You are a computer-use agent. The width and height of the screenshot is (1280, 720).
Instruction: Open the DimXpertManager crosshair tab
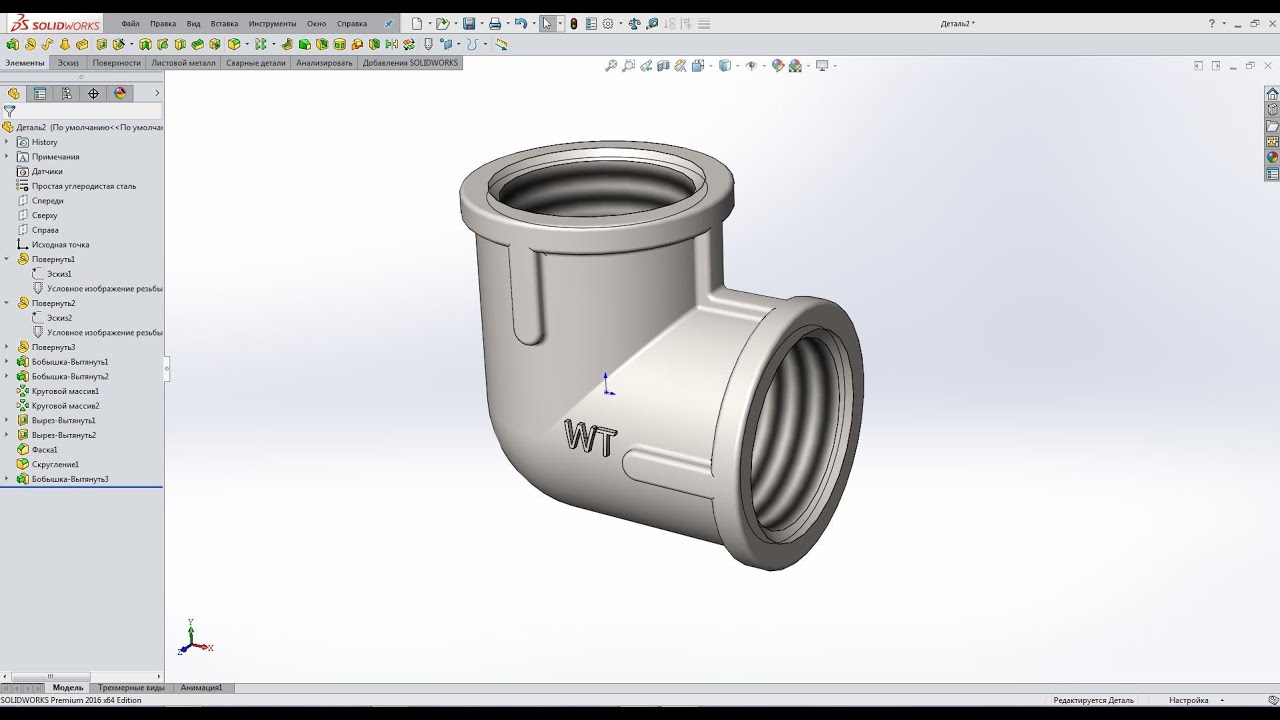(94, 93)
